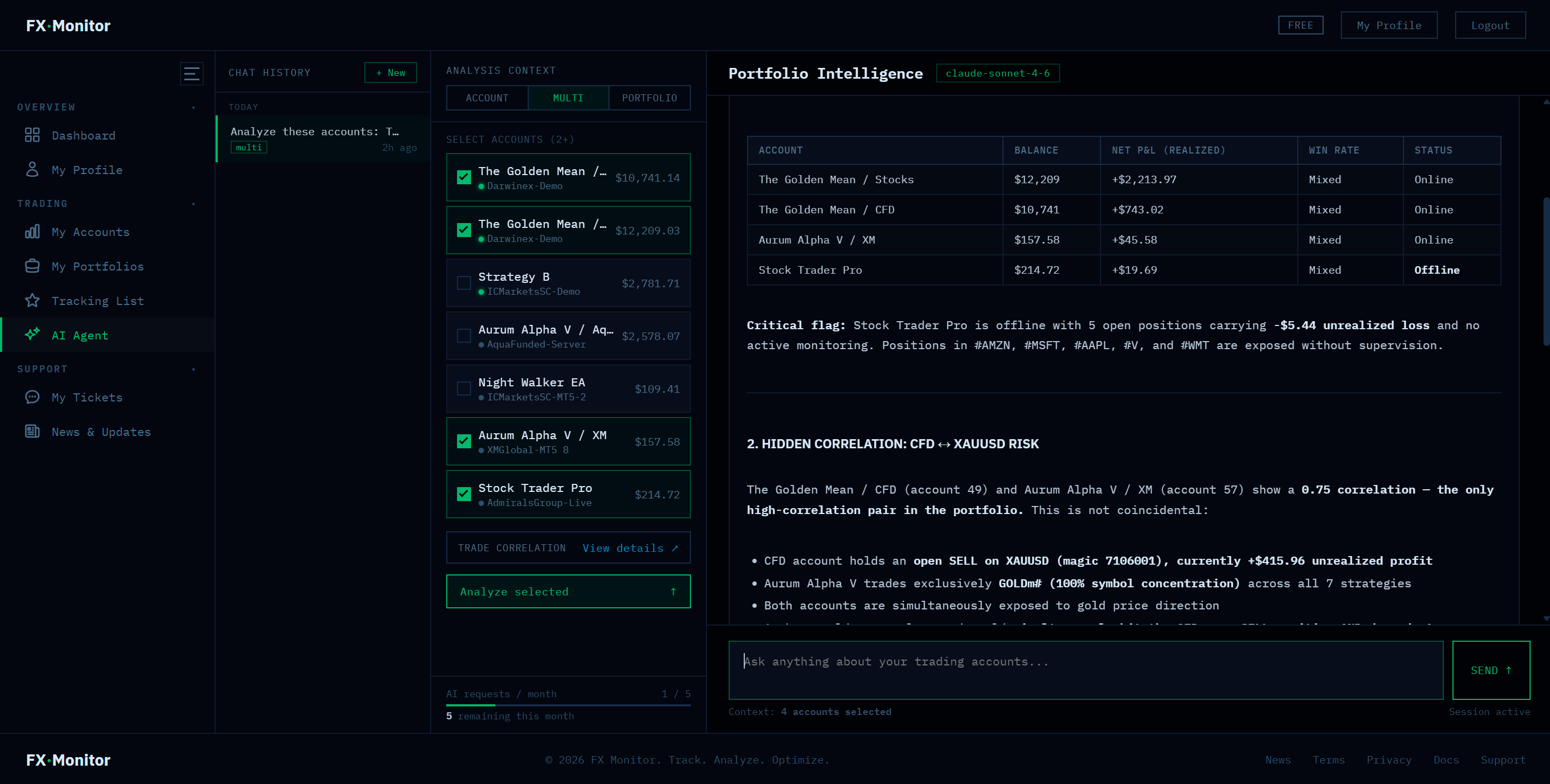Click the claude-sonnet-4-6 model badge
Viewport: 1550px width, 784px height.
tap(998, 73)
